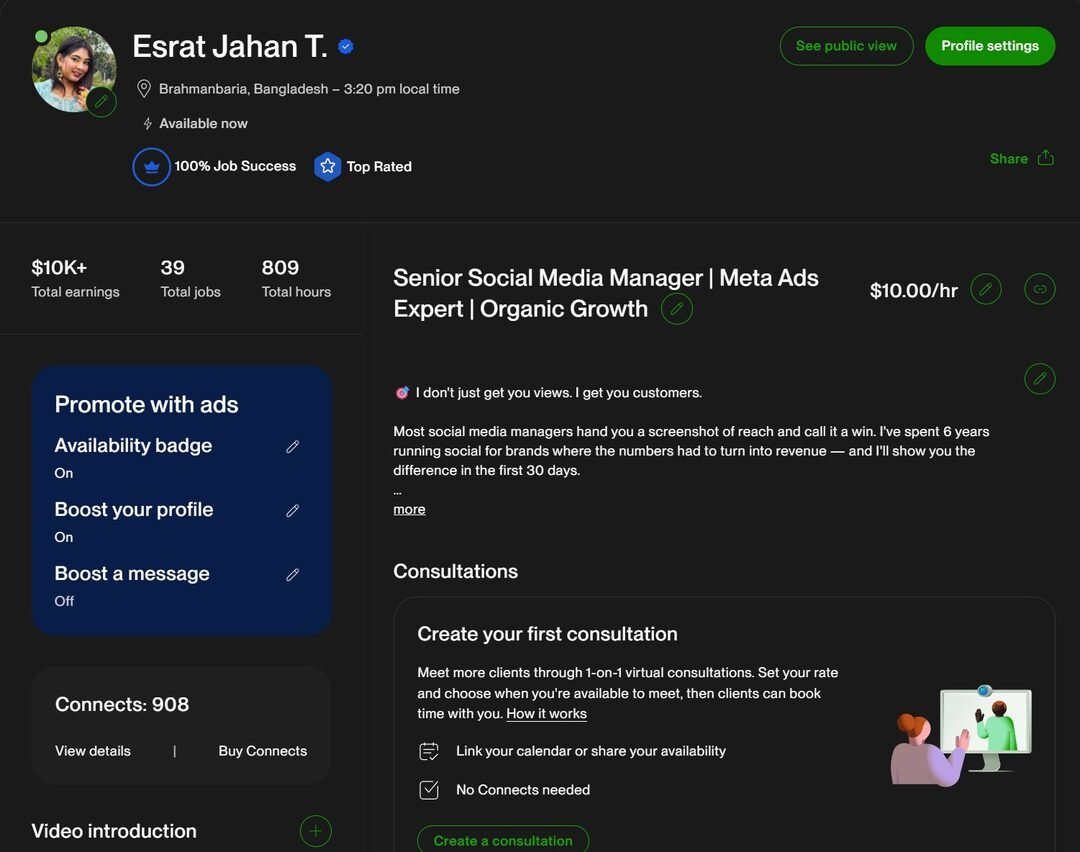Click Availability badge On status
Viewport: 1080px width, 852px height.
point(63,473)
